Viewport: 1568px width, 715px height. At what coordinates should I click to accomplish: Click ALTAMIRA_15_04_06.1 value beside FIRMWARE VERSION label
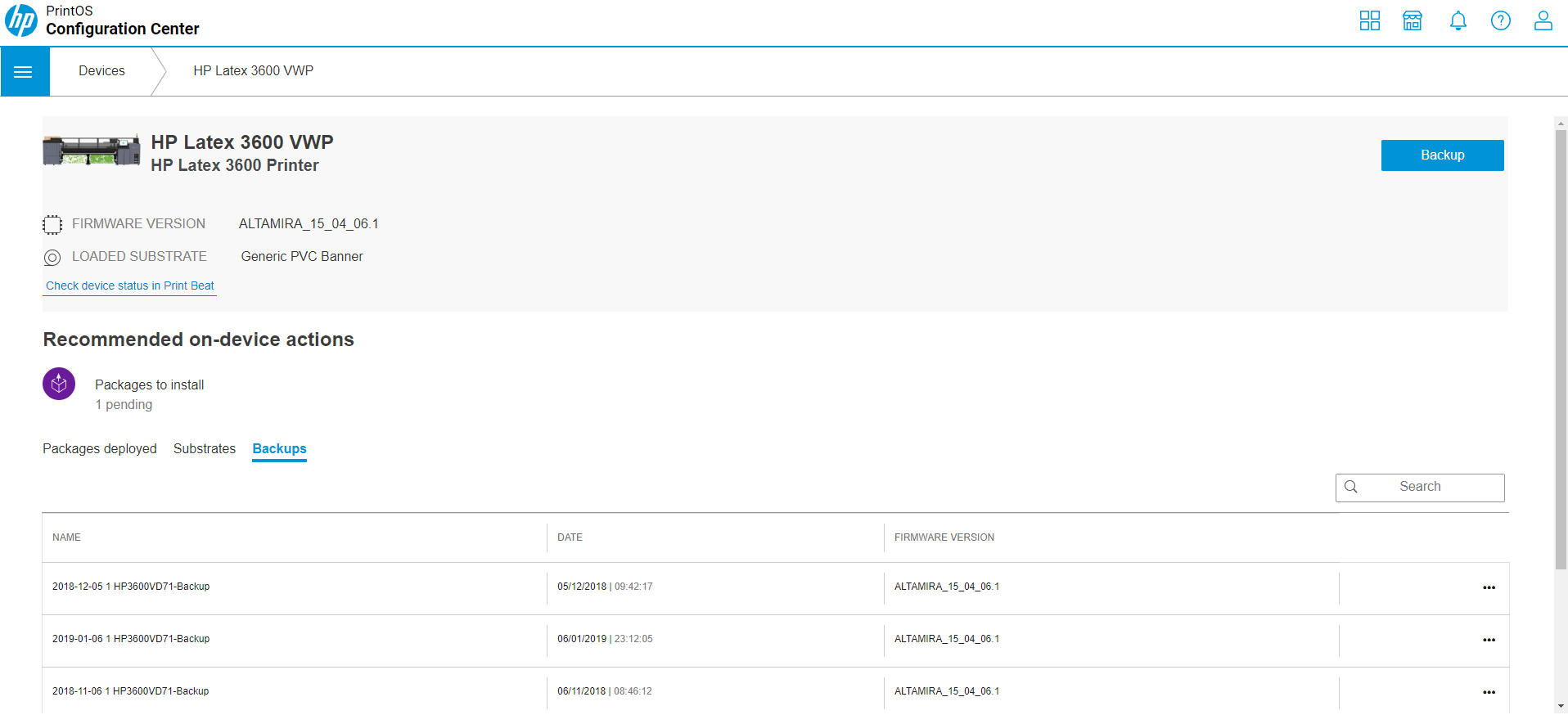[x=309, y=224]
